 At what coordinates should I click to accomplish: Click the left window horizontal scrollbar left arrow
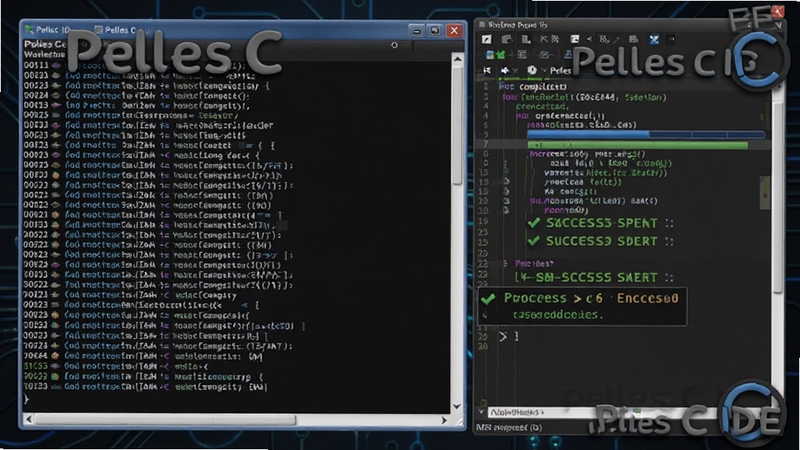click(x=29, y=420)
